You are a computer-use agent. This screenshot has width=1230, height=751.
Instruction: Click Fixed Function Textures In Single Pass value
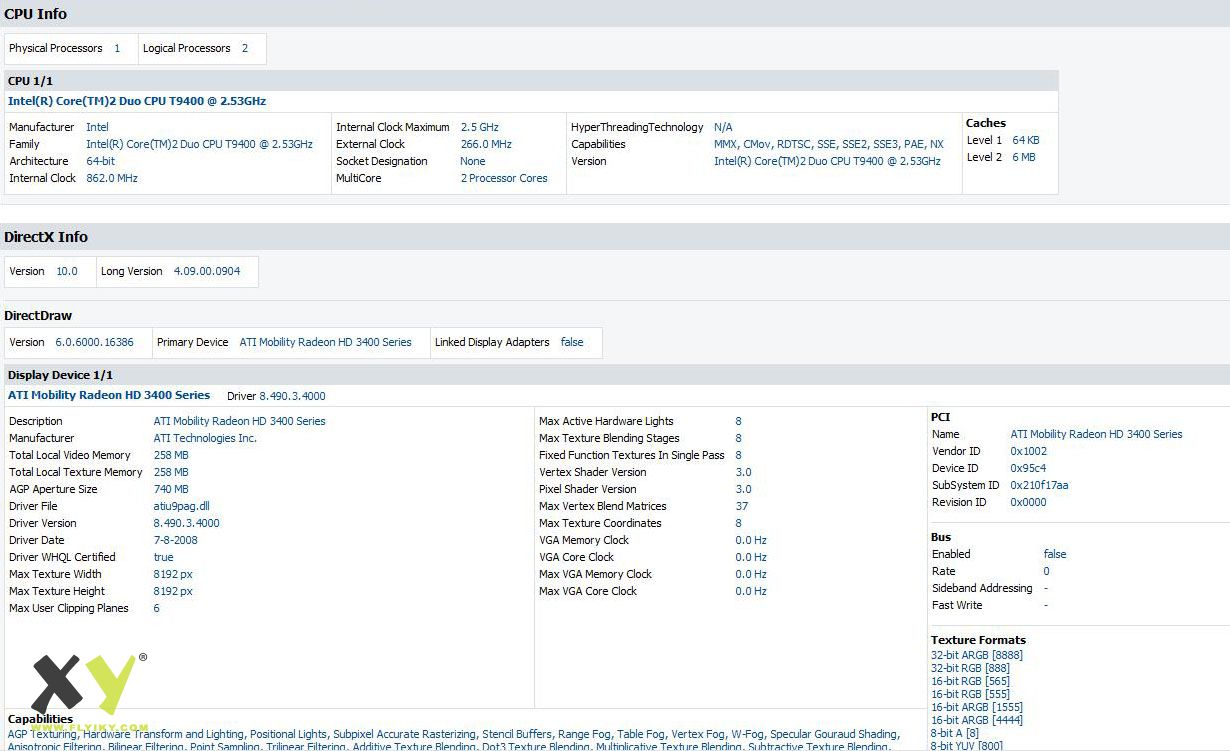(739, 455)
